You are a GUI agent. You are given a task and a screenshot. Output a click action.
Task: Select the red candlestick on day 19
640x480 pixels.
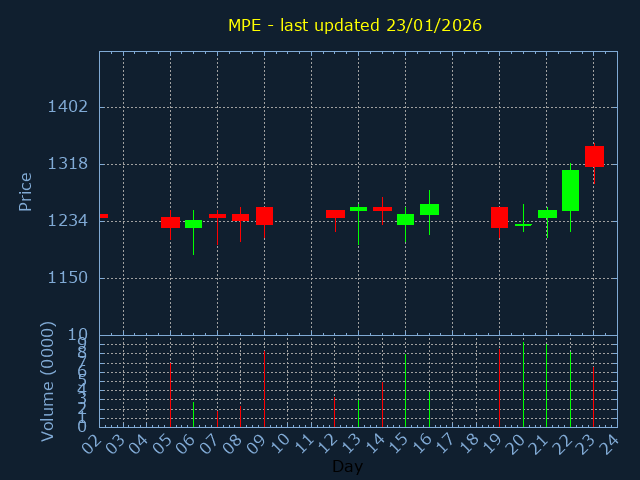[499, 217]
